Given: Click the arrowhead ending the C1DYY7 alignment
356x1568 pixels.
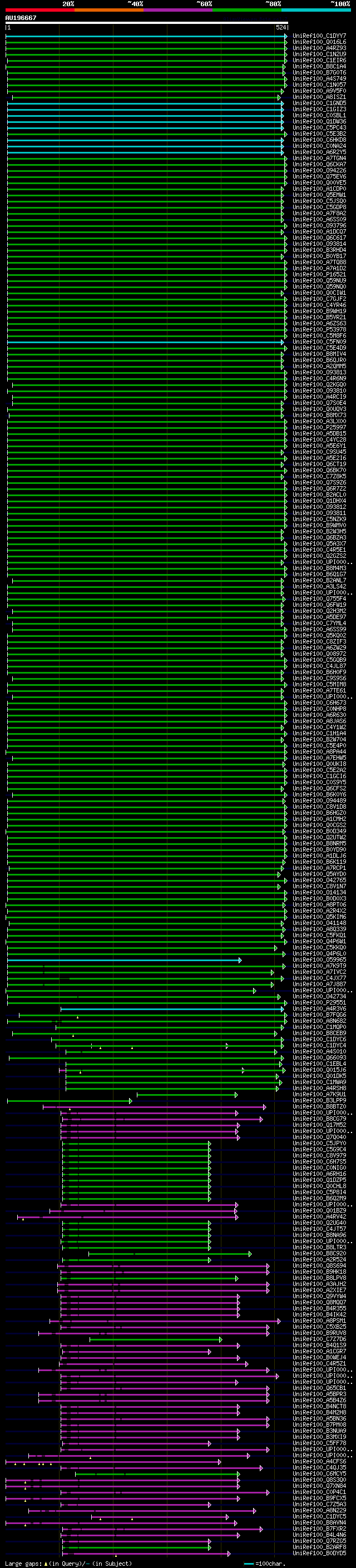Looking at the screenshot, I should pos(286,37).
